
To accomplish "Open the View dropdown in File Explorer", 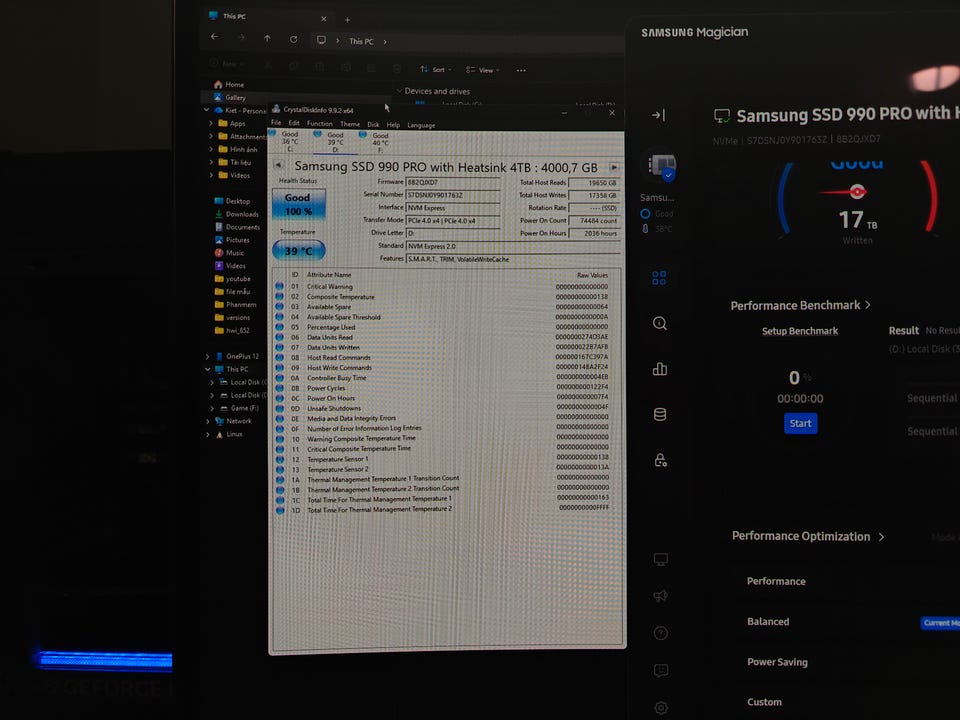I will [x=482, y=70].
